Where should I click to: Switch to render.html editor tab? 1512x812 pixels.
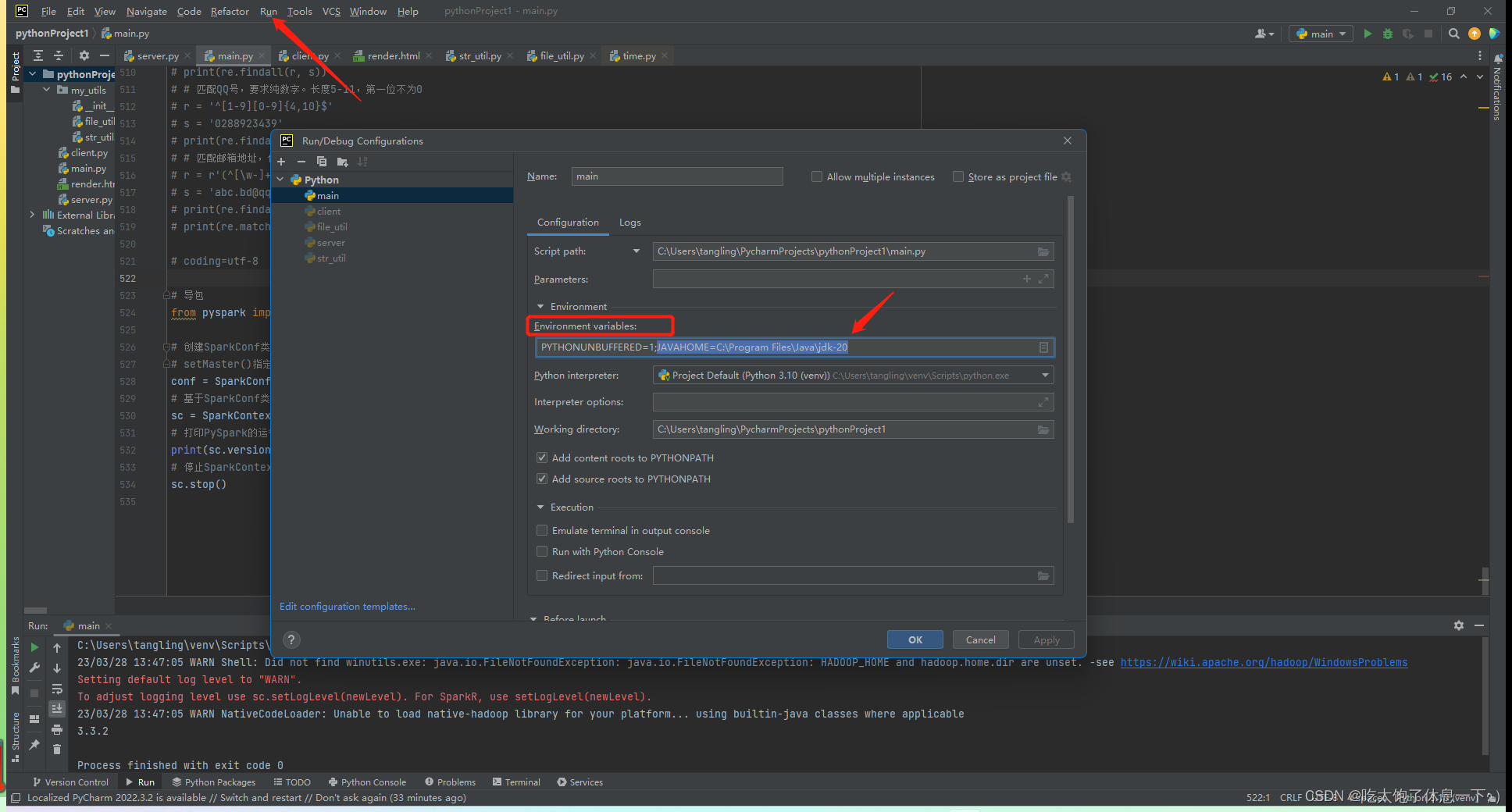click(394, 55)
